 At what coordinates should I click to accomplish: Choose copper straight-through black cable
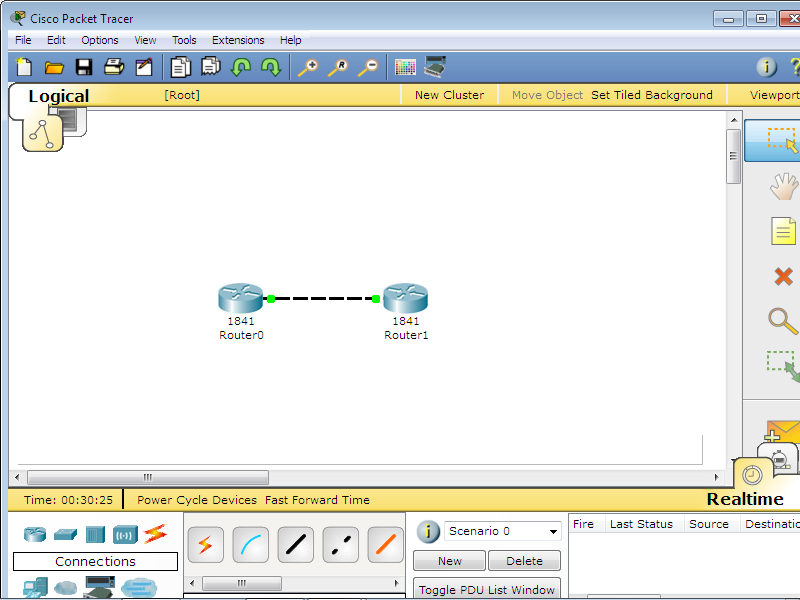(x=296, y=544)
